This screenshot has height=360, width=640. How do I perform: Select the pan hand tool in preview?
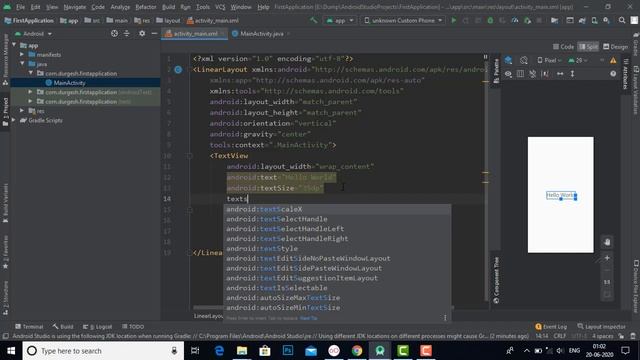[x=607, y=242]
